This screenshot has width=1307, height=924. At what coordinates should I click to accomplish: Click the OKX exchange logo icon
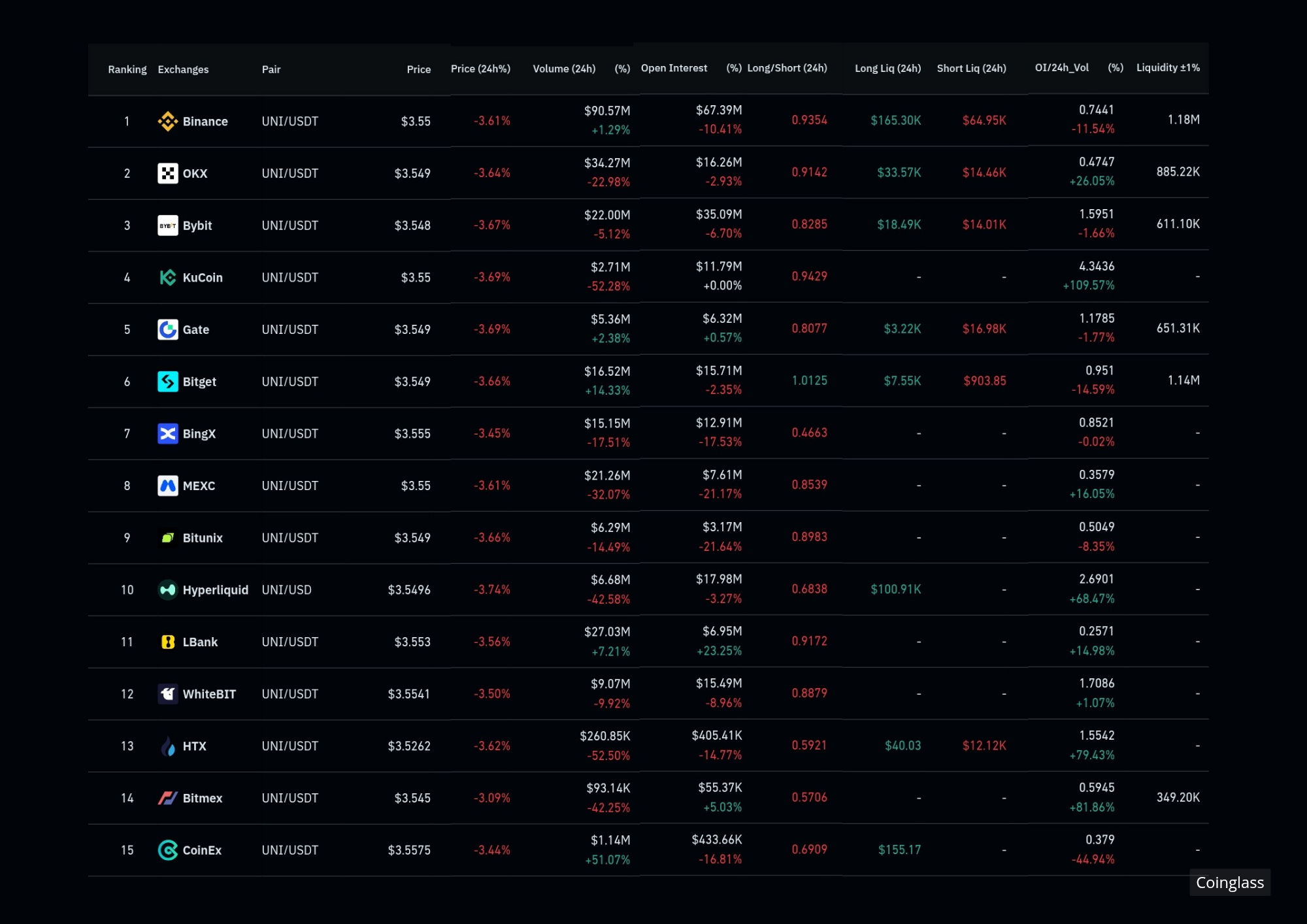[x=168, y=173]
